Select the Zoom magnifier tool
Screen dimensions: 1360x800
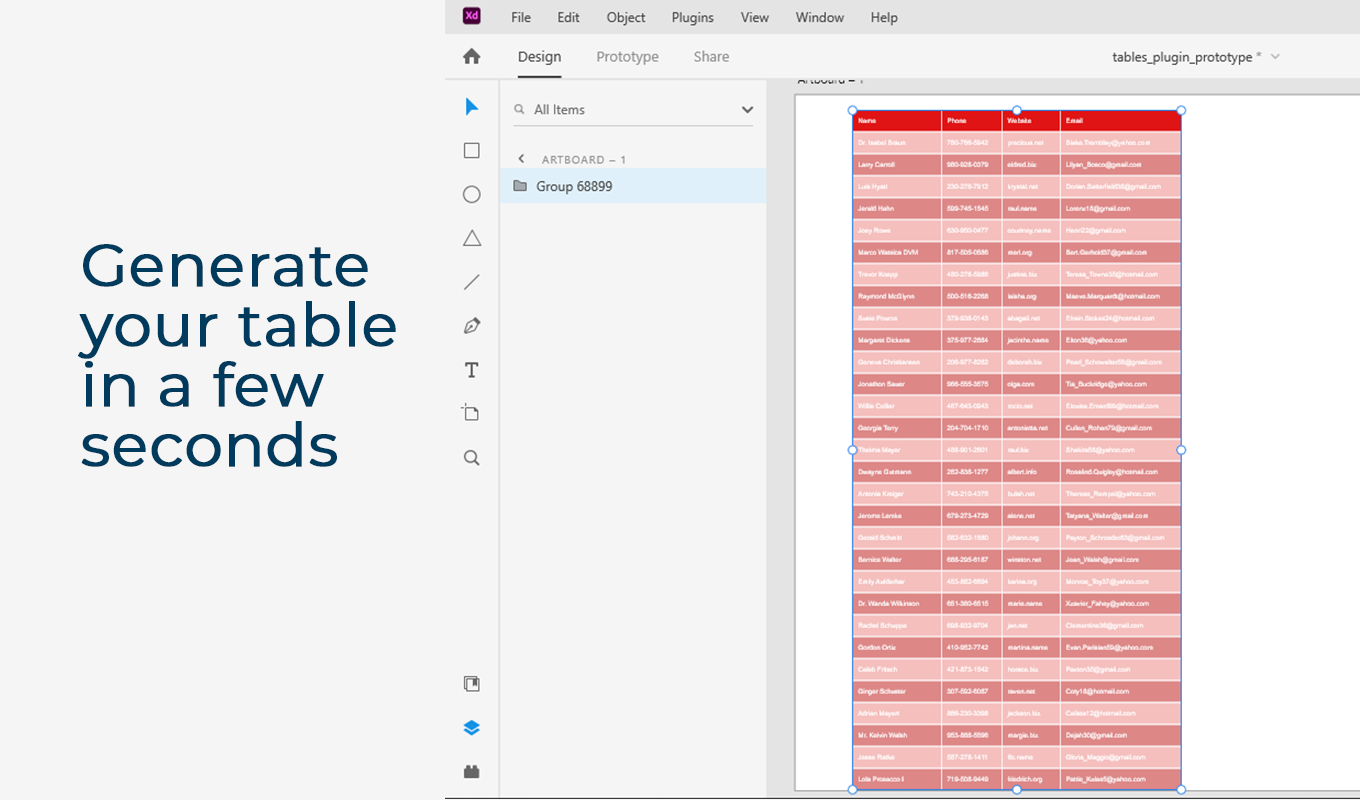[472, 458]
